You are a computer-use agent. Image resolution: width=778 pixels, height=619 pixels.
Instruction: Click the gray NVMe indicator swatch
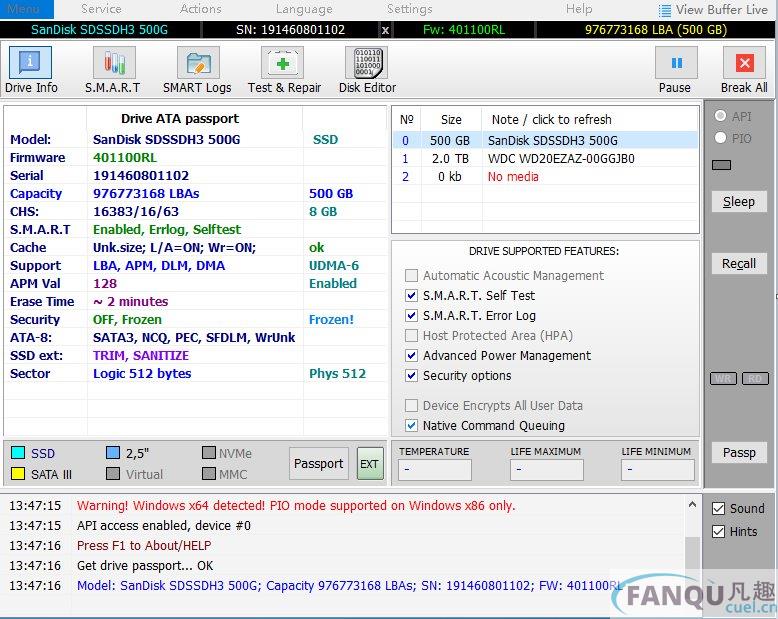click(x=209, y=453)
